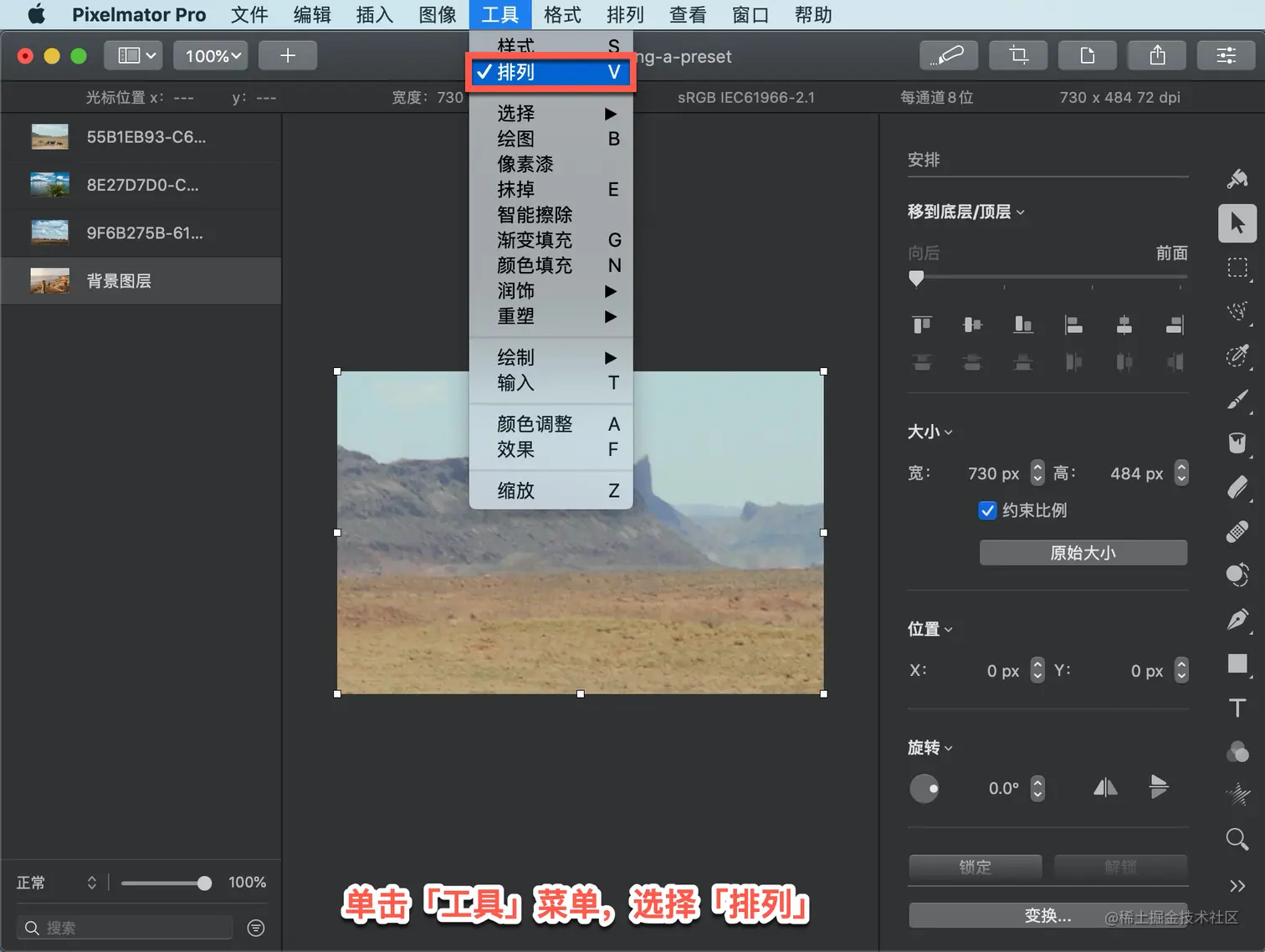Select the Reshape warp tool
This screenshot has height=952, width=1265.
1237,575
